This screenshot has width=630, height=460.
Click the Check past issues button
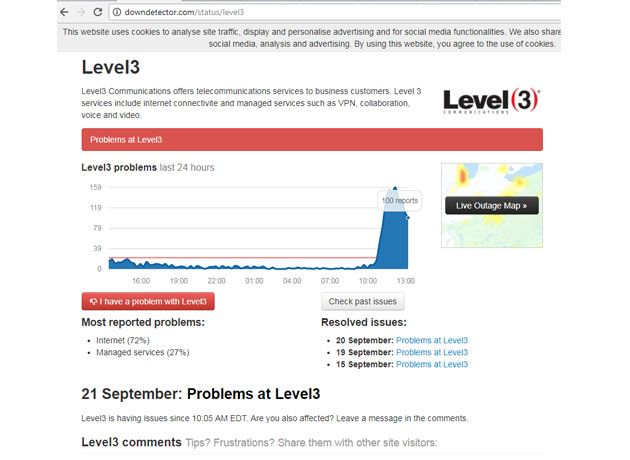click(x=362, y=301)
